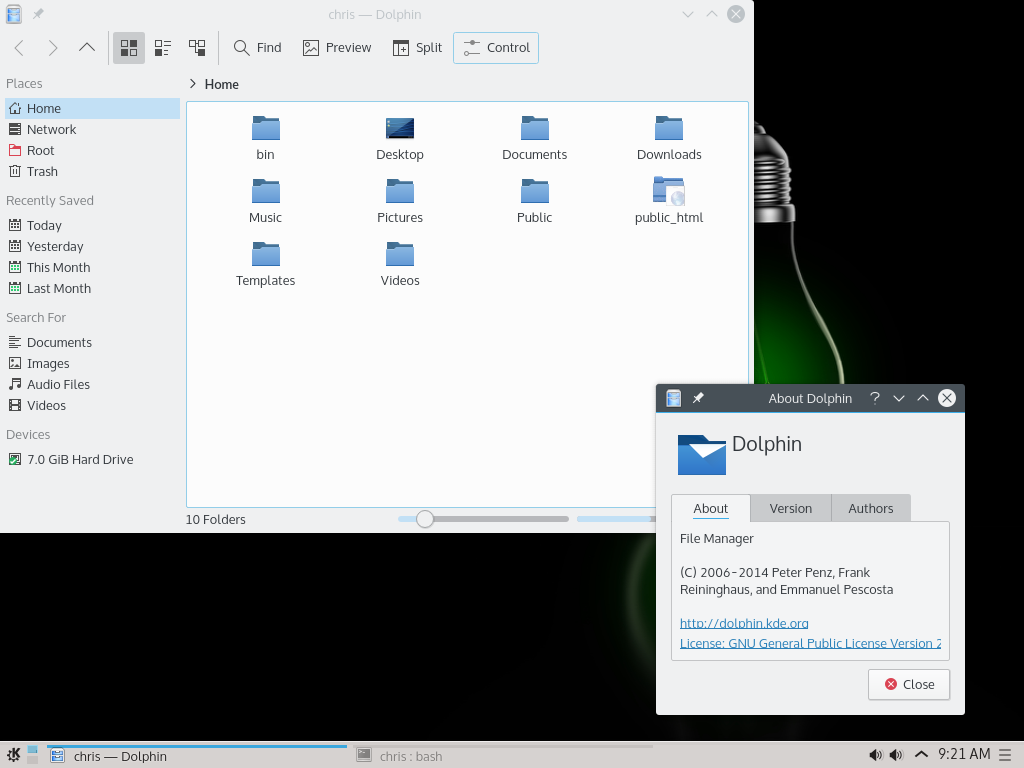This screenshot has height=768, width=1024.
Task: Click the 10 Folders status text
Action: pyautogui.click(x=216, y=519)
